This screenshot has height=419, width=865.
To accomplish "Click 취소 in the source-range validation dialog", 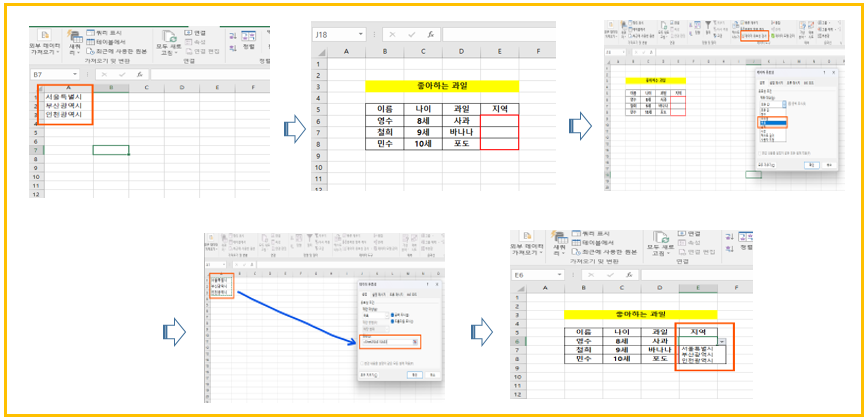I will pyautogui.click(x=432, y=375).
